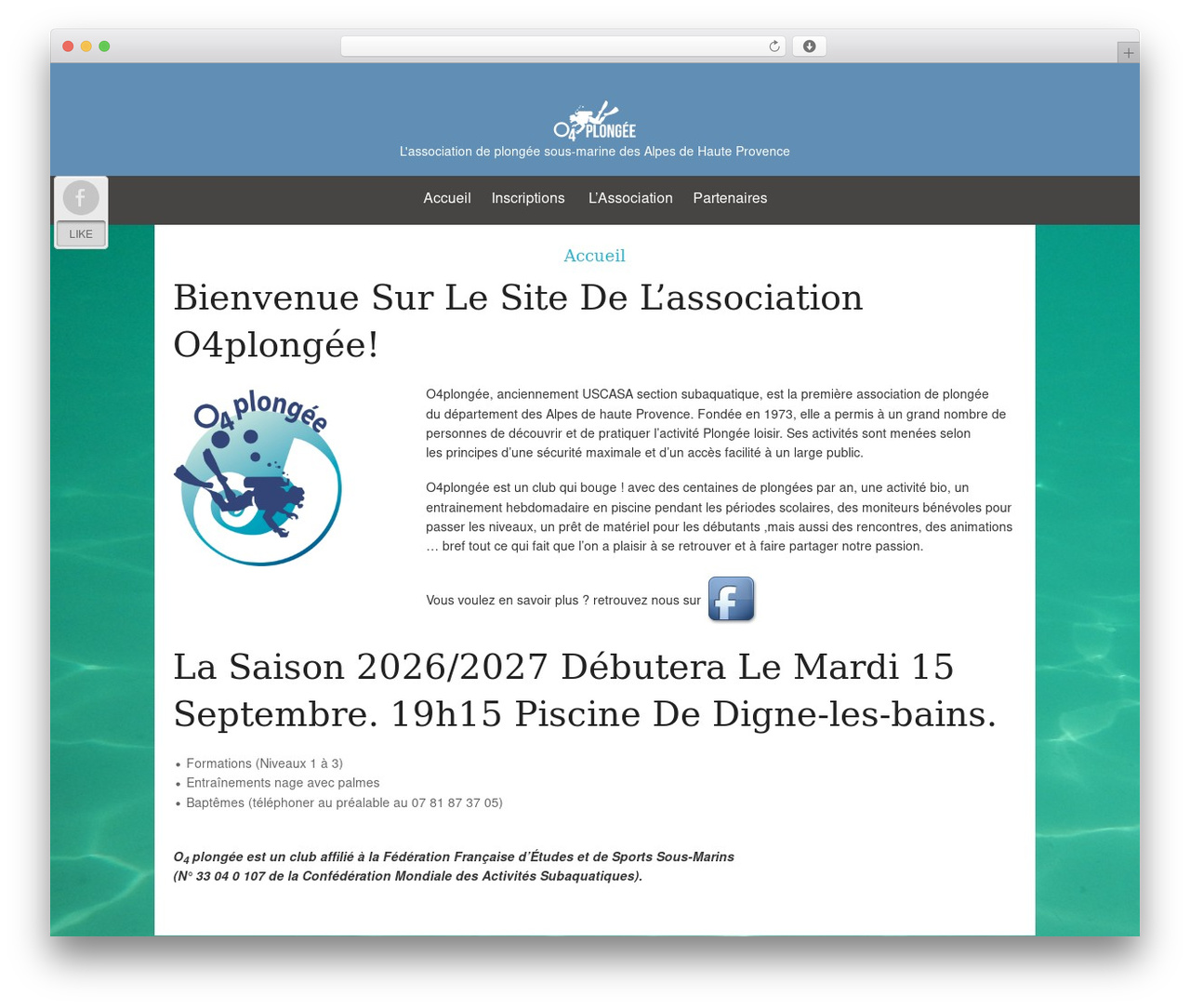Click the Baptêmes phone number list item

pos(344,802)
